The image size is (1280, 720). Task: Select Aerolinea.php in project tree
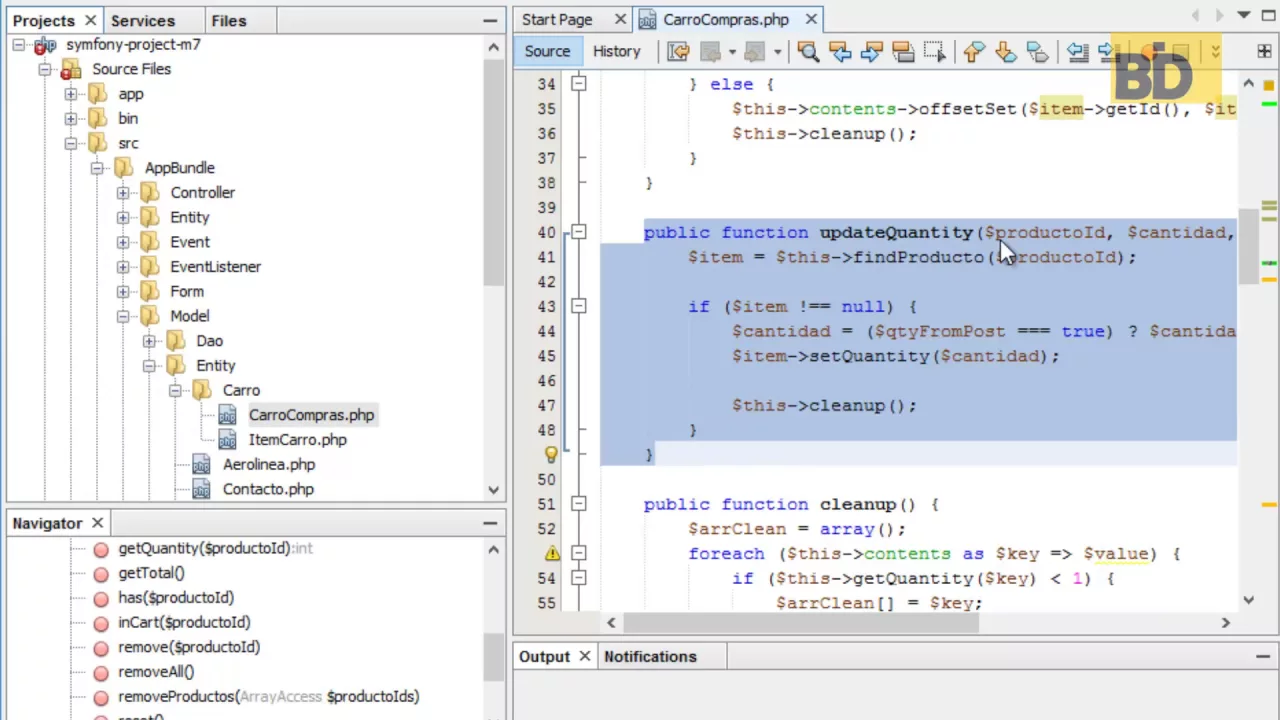(x=268, y=464)
